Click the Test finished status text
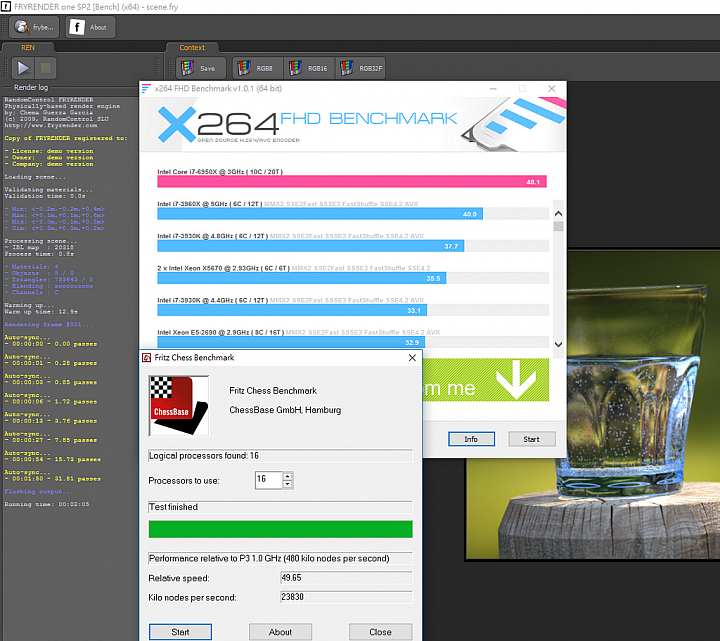Screen dimensions: 720x641 173,507
